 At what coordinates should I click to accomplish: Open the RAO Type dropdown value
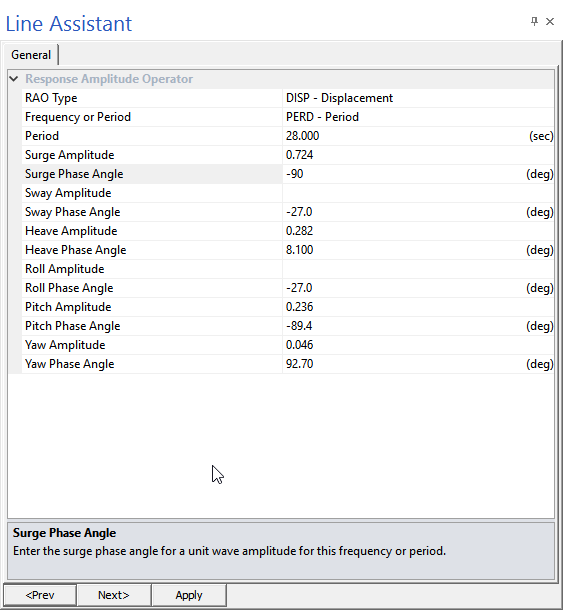pos(418,98)
